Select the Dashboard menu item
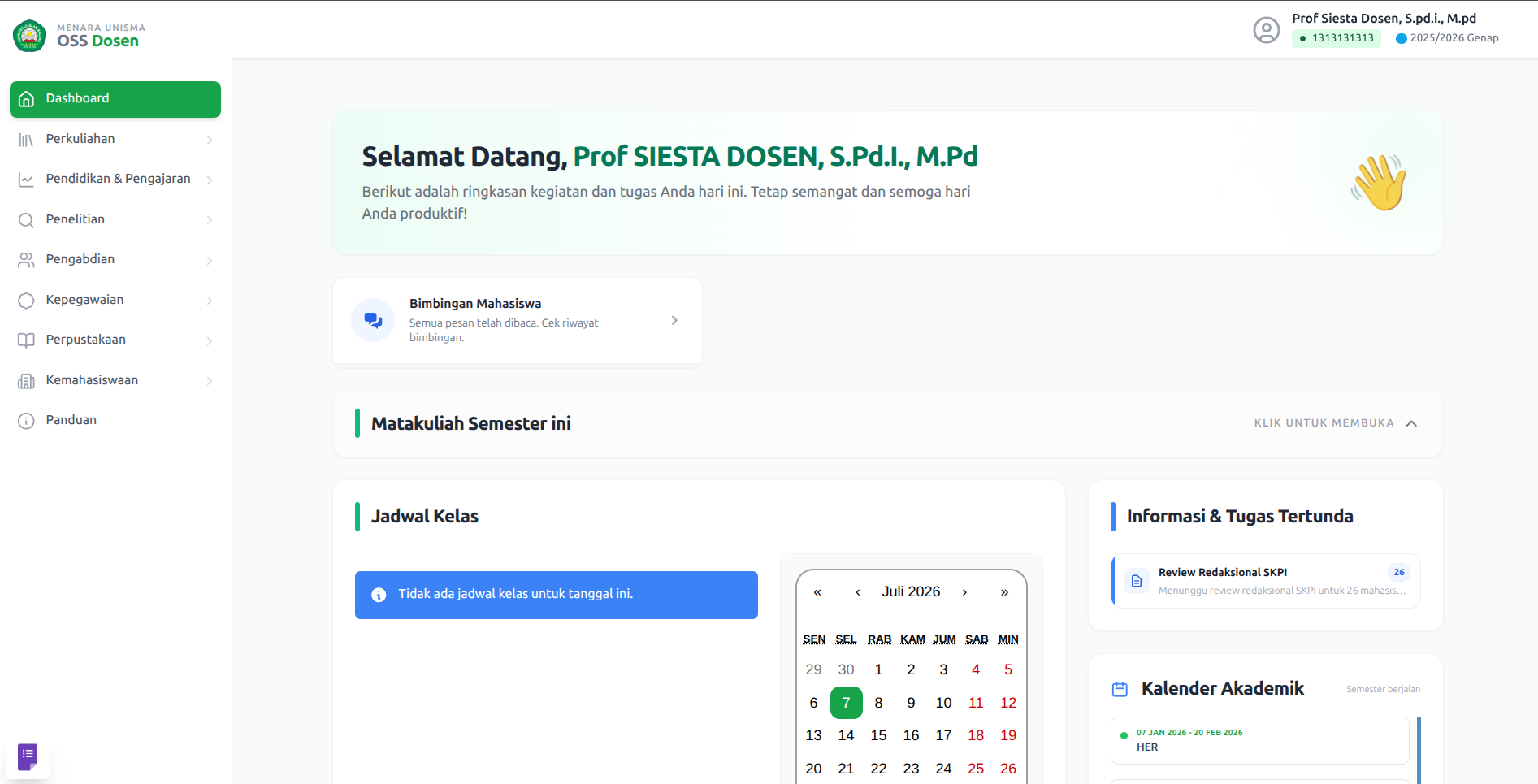Screen dimensions: 1538x784 point(115,99)
